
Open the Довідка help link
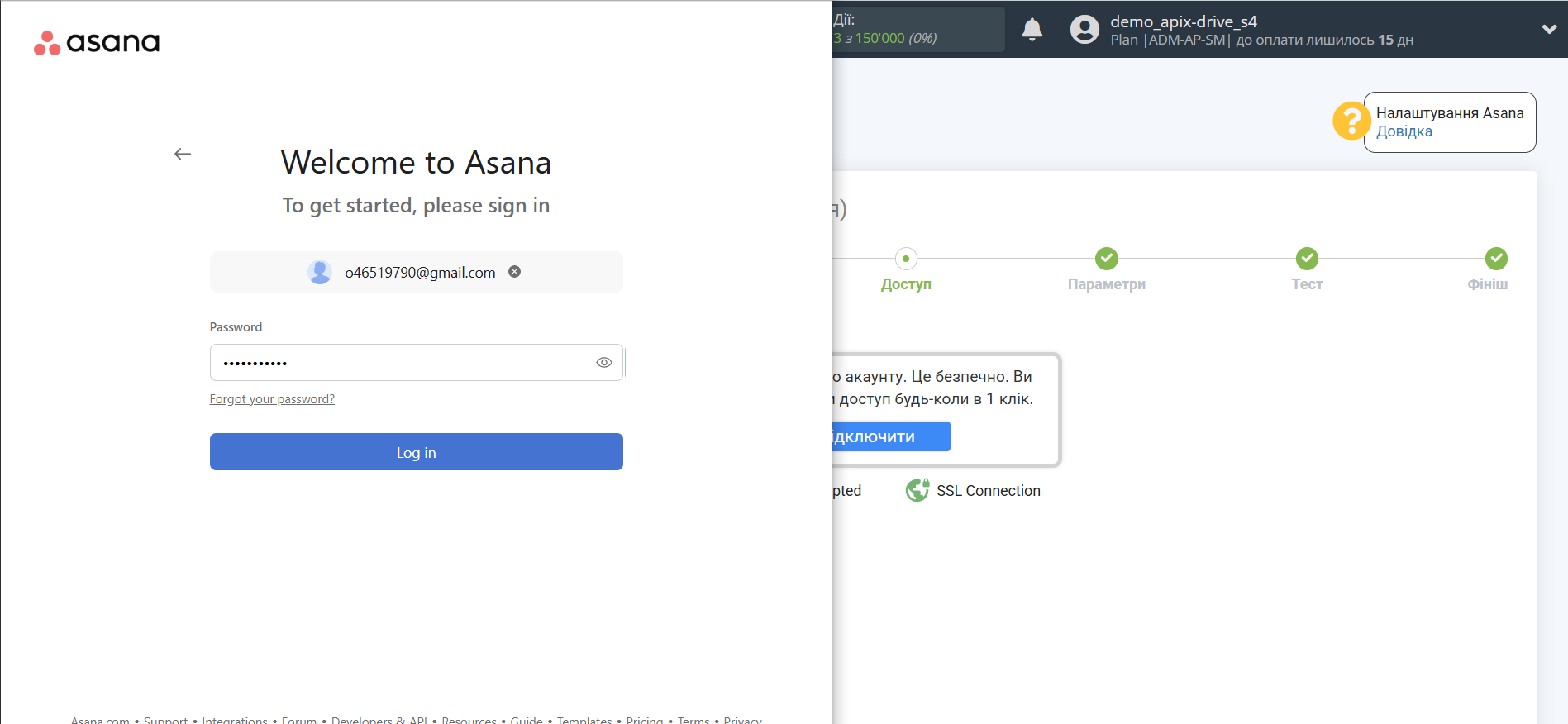[1404, 131]
